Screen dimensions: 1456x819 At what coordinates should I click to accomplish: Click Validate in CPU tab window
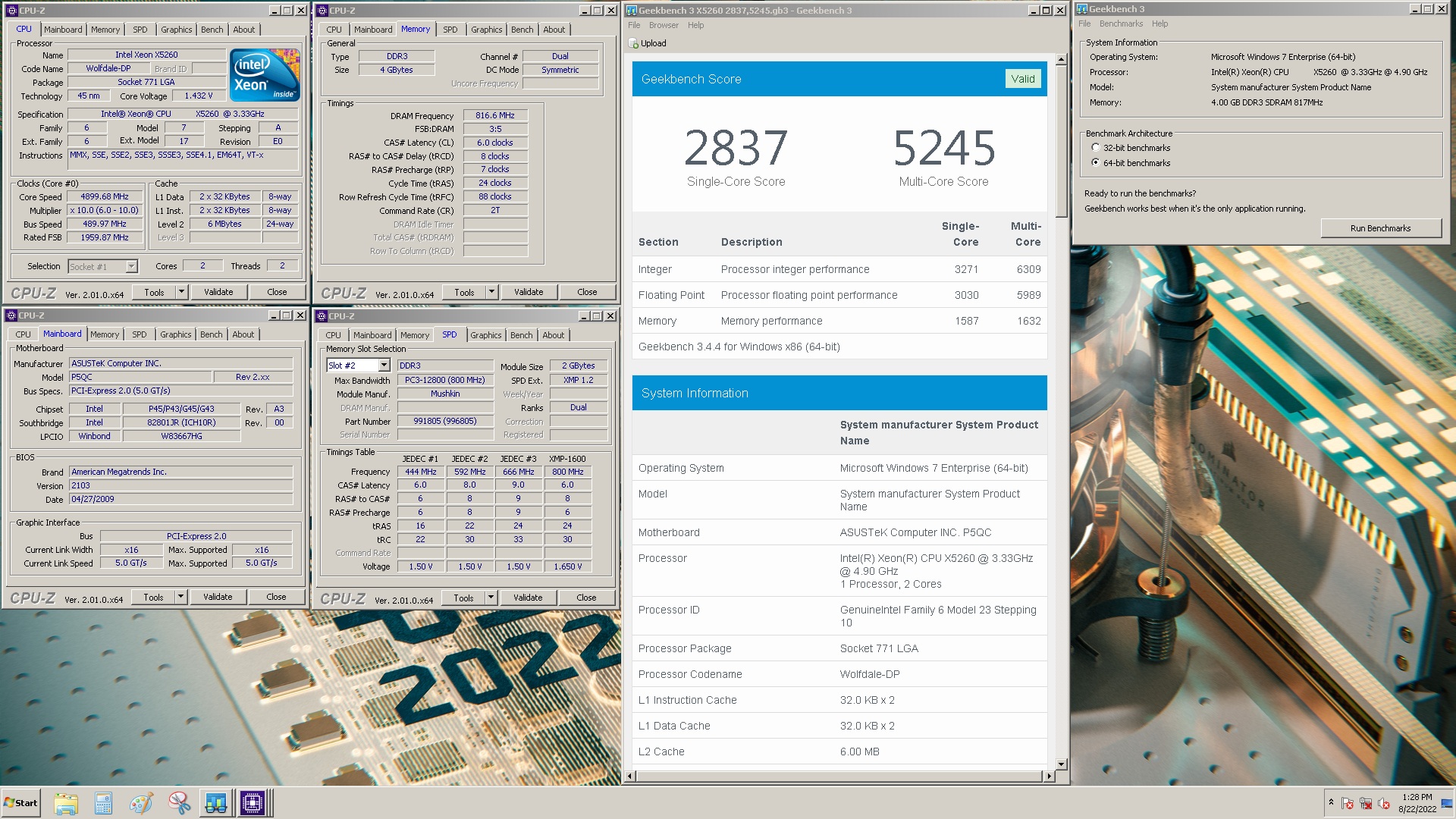[218, 292]
